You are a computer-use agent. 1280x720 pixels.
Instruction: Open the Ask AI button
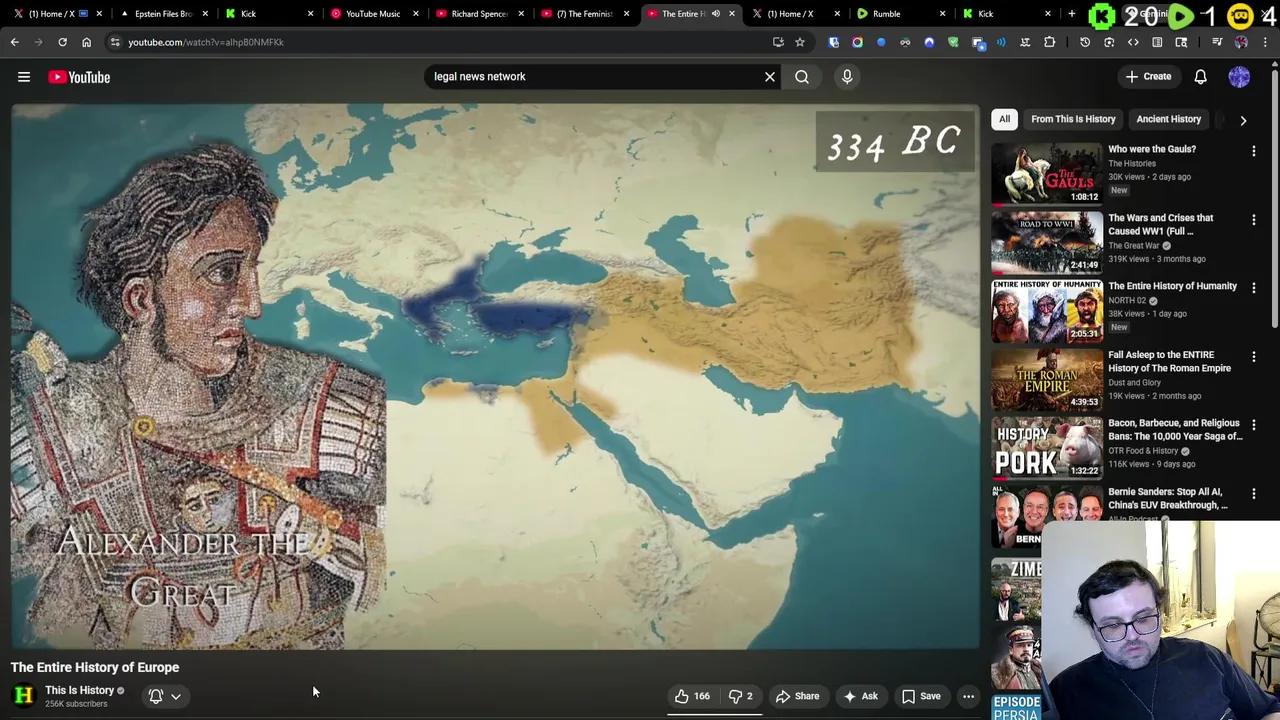point(860,696)
